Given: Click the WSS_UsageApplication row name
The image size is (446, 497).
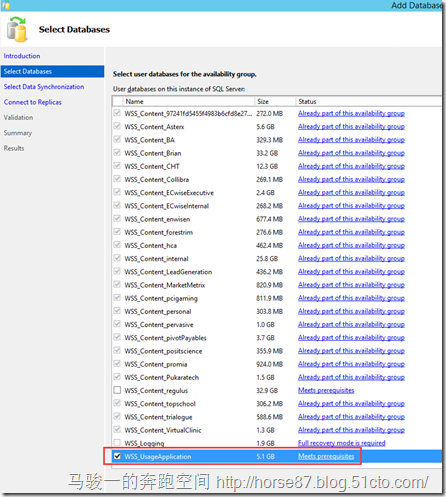Looking at the screenshot, I should click(158, 456).
